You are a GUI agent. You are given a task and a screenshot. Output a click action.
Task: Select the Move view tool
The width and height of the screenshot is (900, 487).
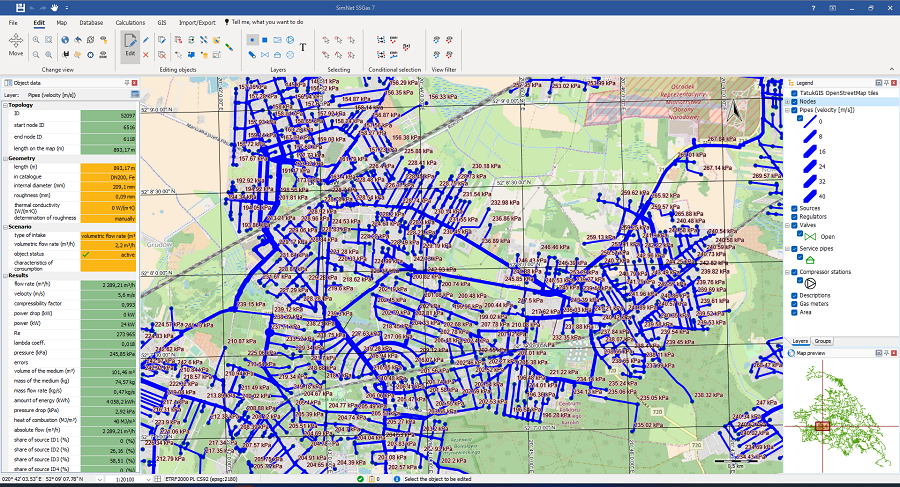pos(15,44)
